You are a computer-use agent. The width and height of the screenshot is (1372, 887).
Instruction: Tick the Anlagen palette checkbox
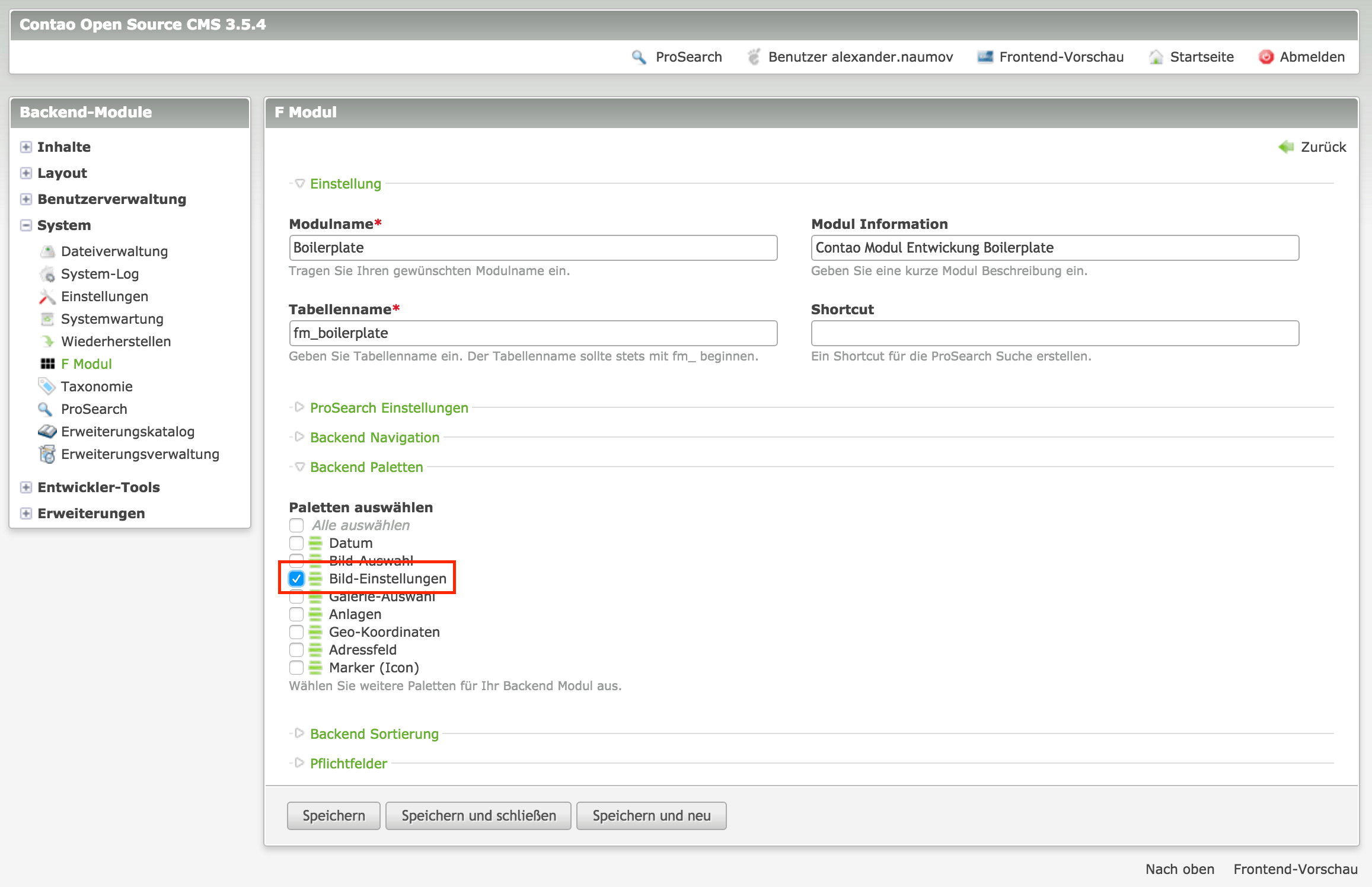tap(296, 614)
